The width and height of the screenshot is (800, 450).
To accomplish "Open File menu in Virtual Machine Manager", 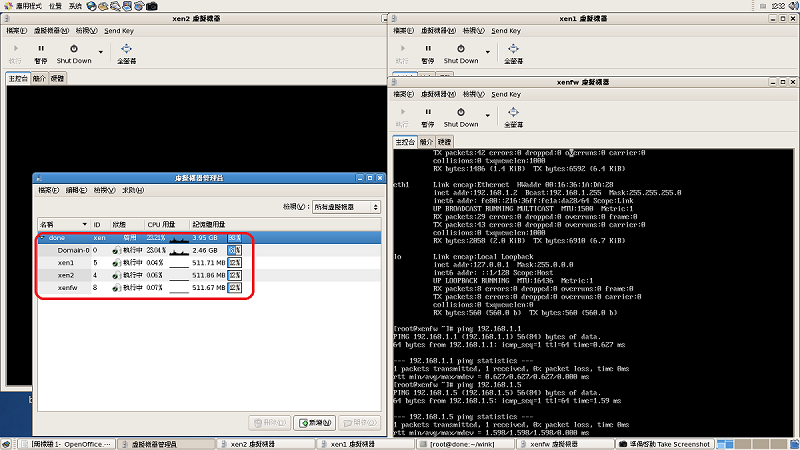I will point(48,190).
